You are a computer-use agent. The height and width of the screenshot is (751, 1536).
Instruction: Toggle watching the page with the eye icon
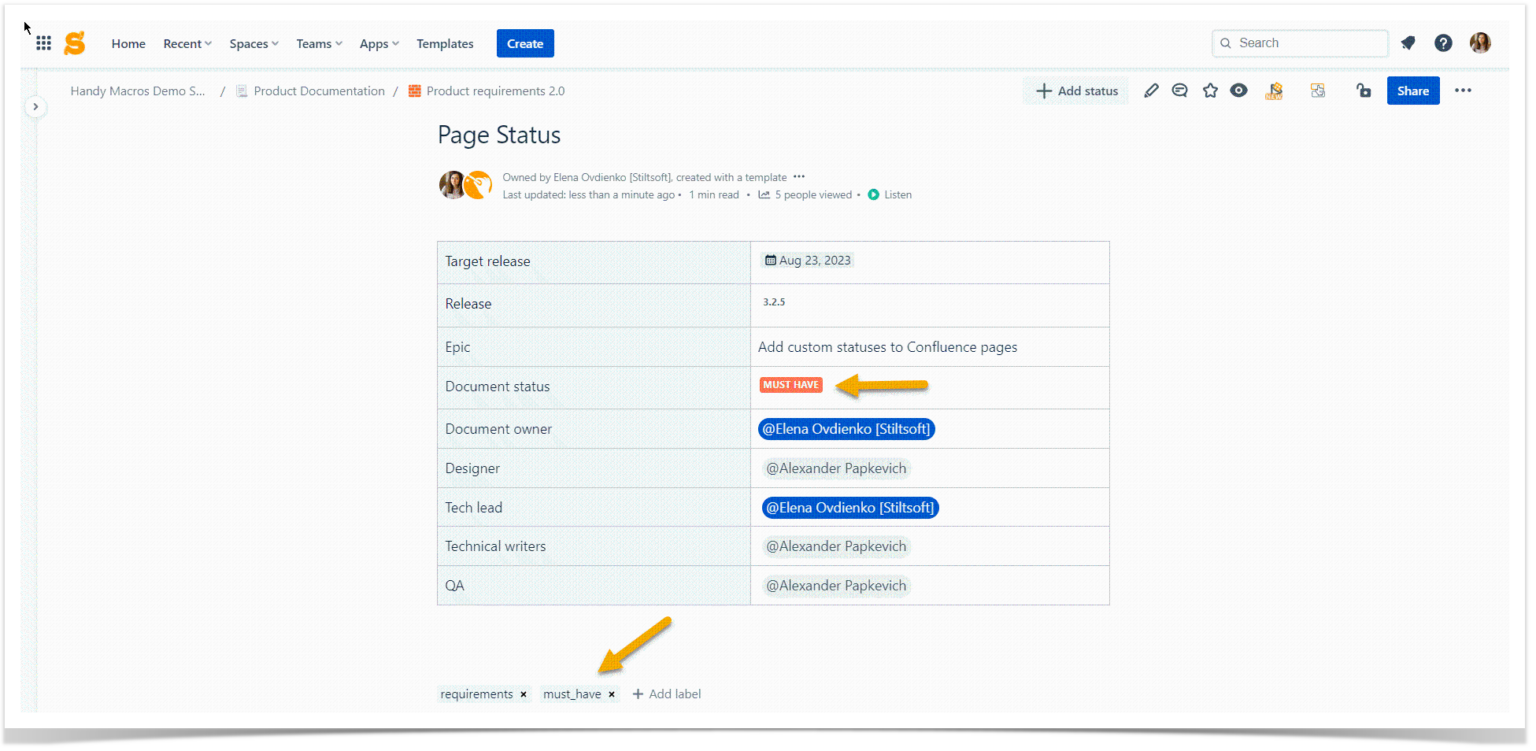coord(1239,90)
